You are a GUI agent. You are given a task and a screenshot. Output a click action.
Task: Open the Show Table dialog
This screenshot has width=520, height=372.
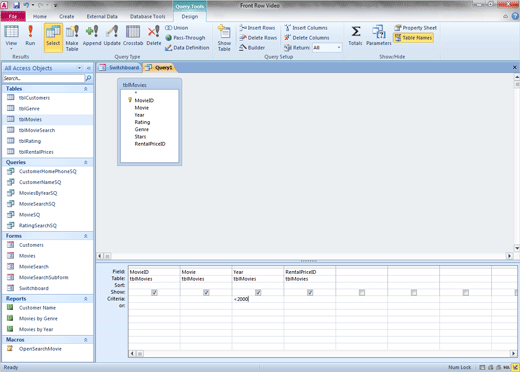click(224, 38)
